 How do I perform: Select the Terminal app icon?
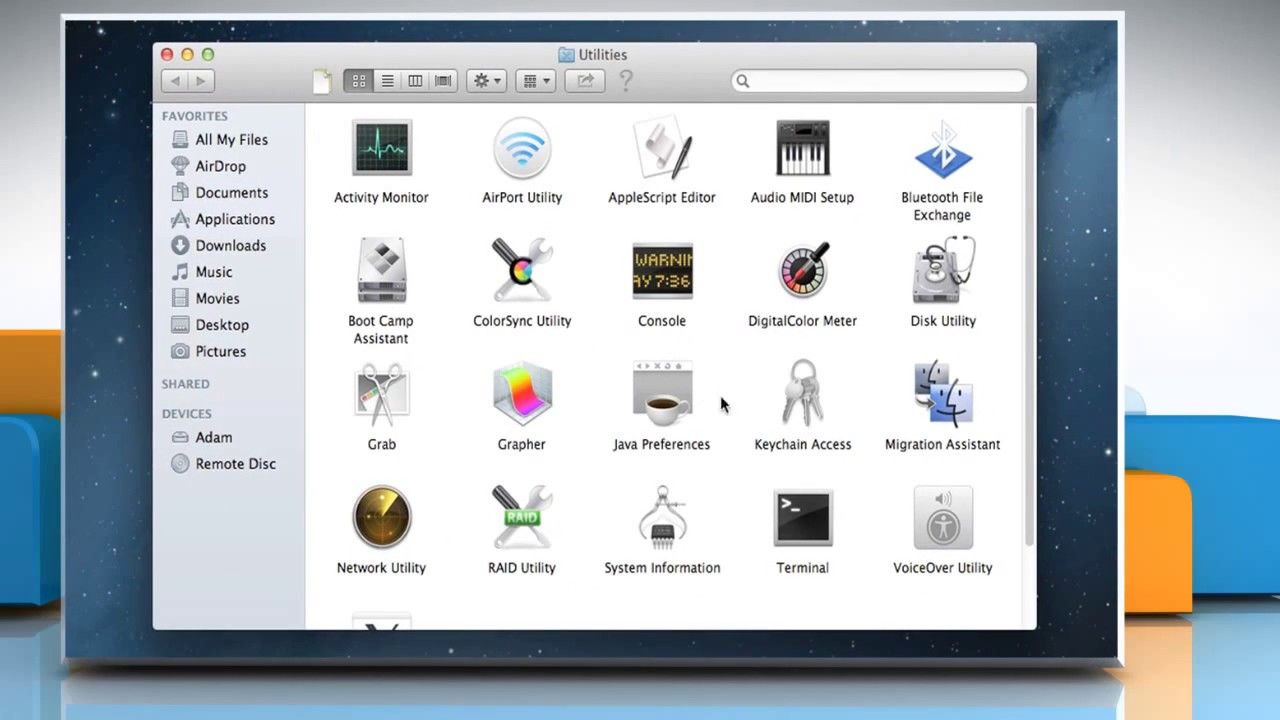click(802, 518)
